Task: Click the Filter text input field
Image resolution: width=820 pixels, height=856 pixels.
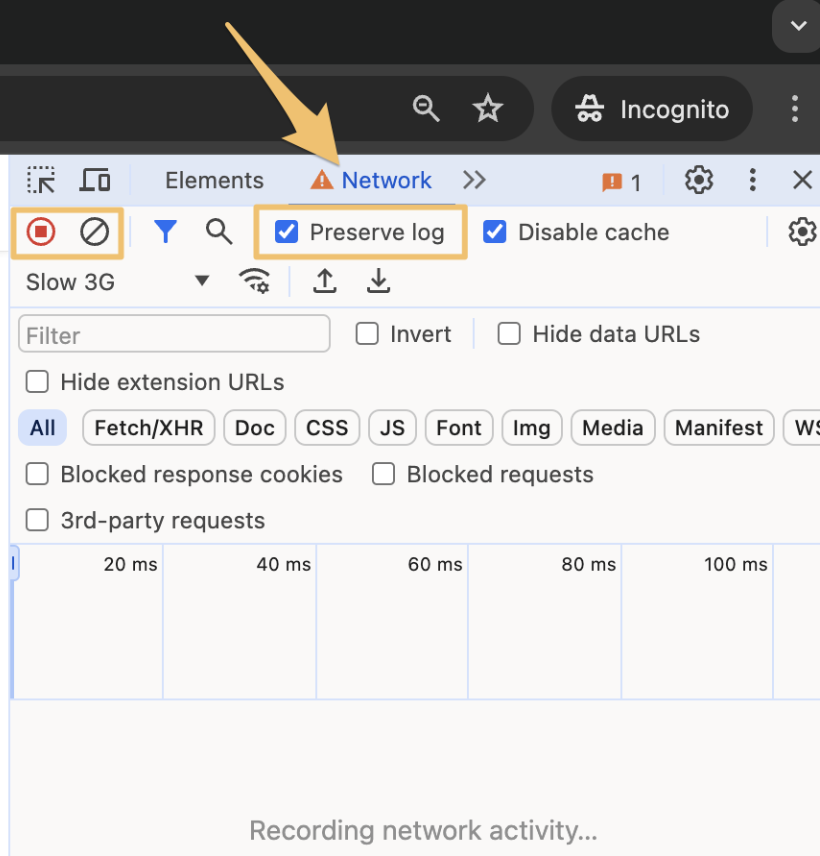Action: click(174, 334)
